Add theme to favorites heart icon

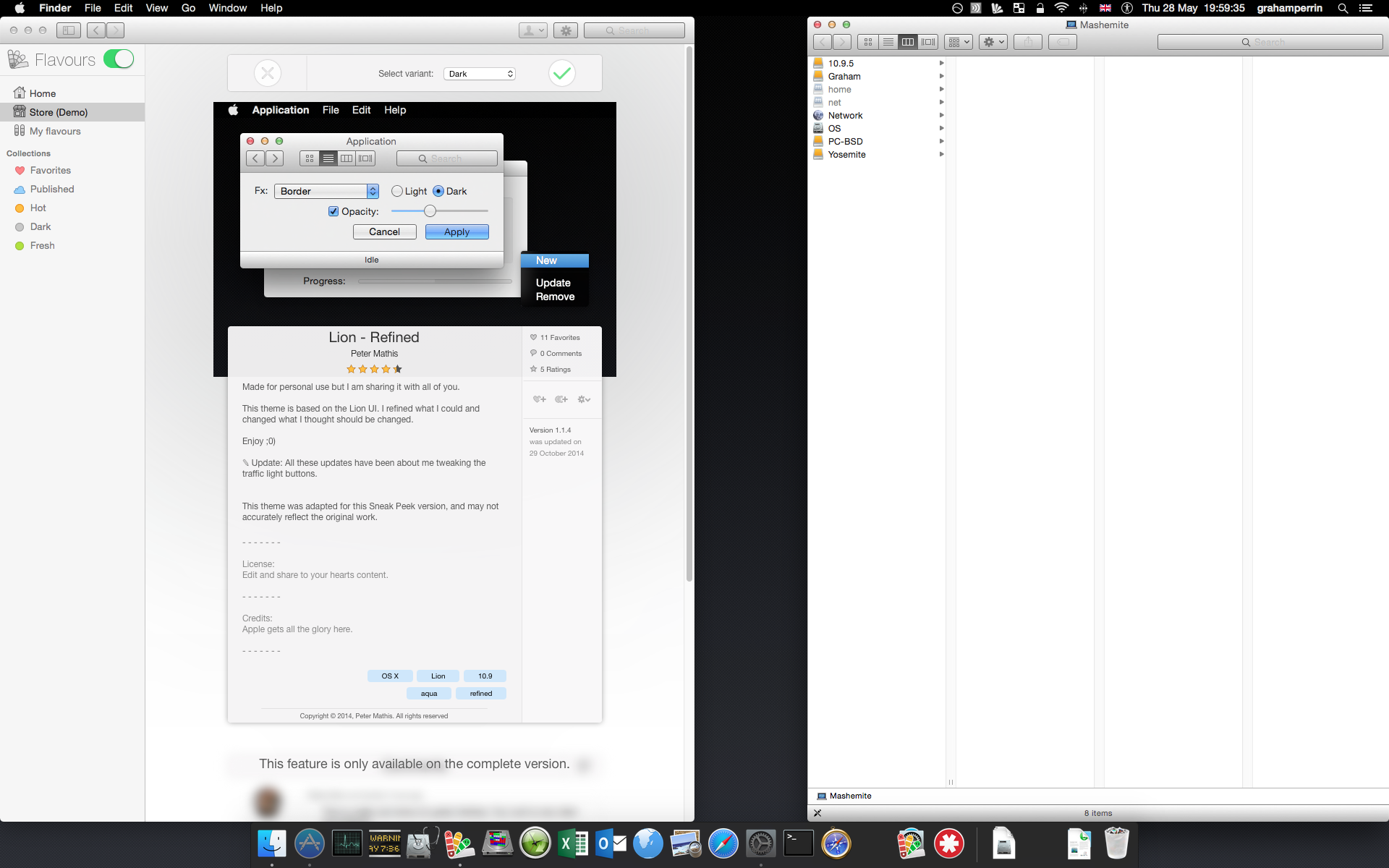tap(540, 399)
